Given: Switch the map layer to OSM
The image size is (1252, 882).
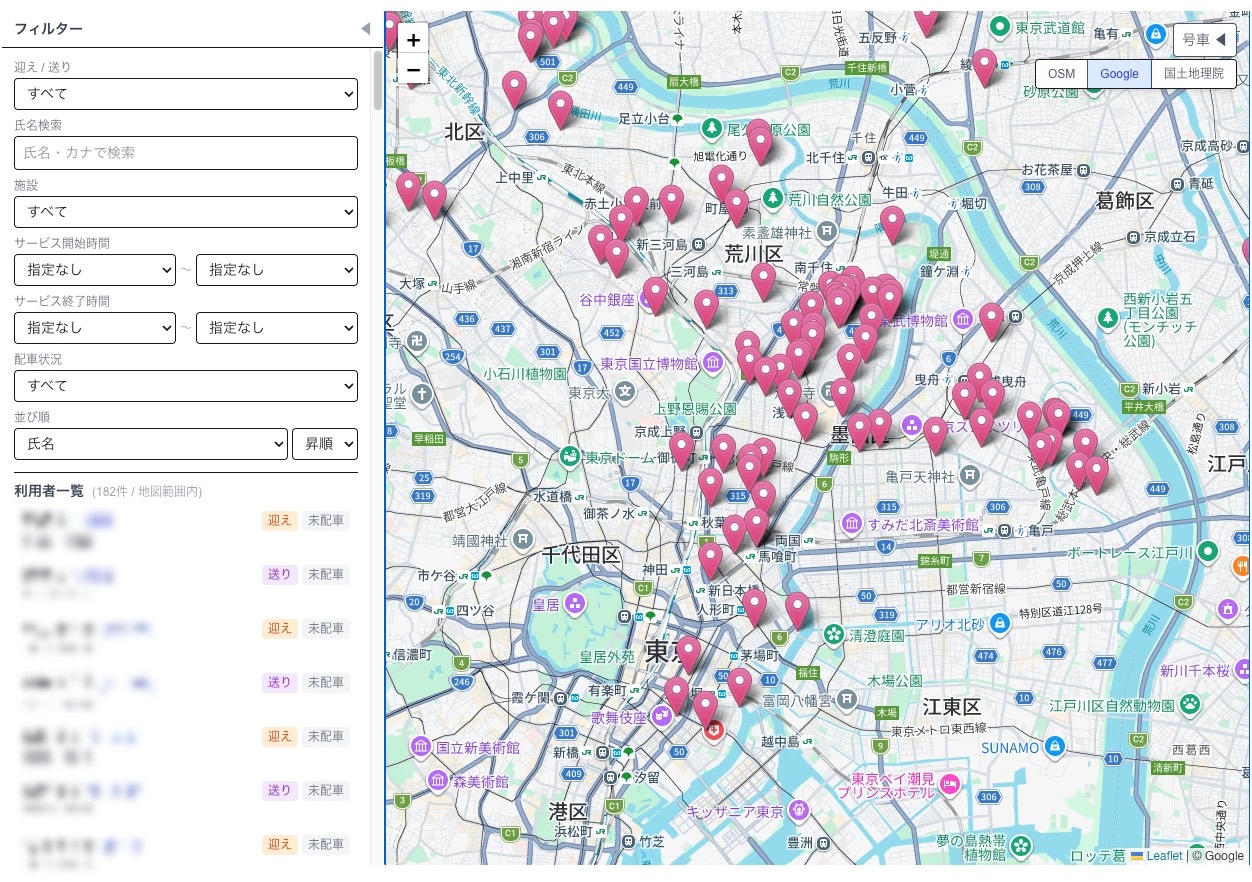Looking at the screenshot, I should pos(1061,74).
